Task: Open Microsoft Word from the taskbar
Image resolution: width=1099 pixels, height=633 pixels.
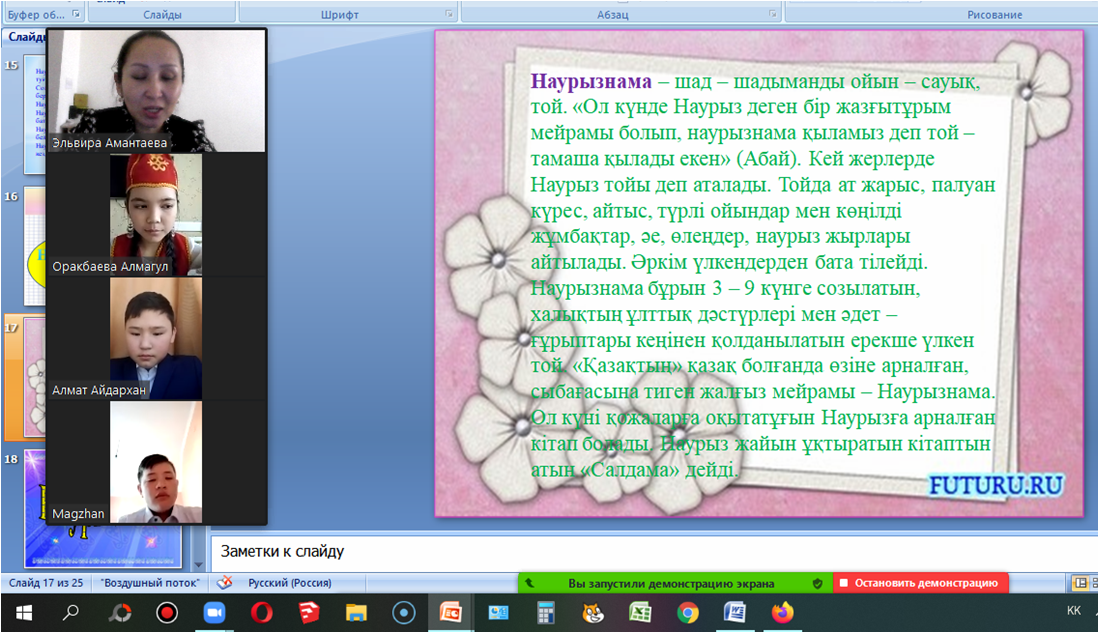Action: click(x=734, y=612)
